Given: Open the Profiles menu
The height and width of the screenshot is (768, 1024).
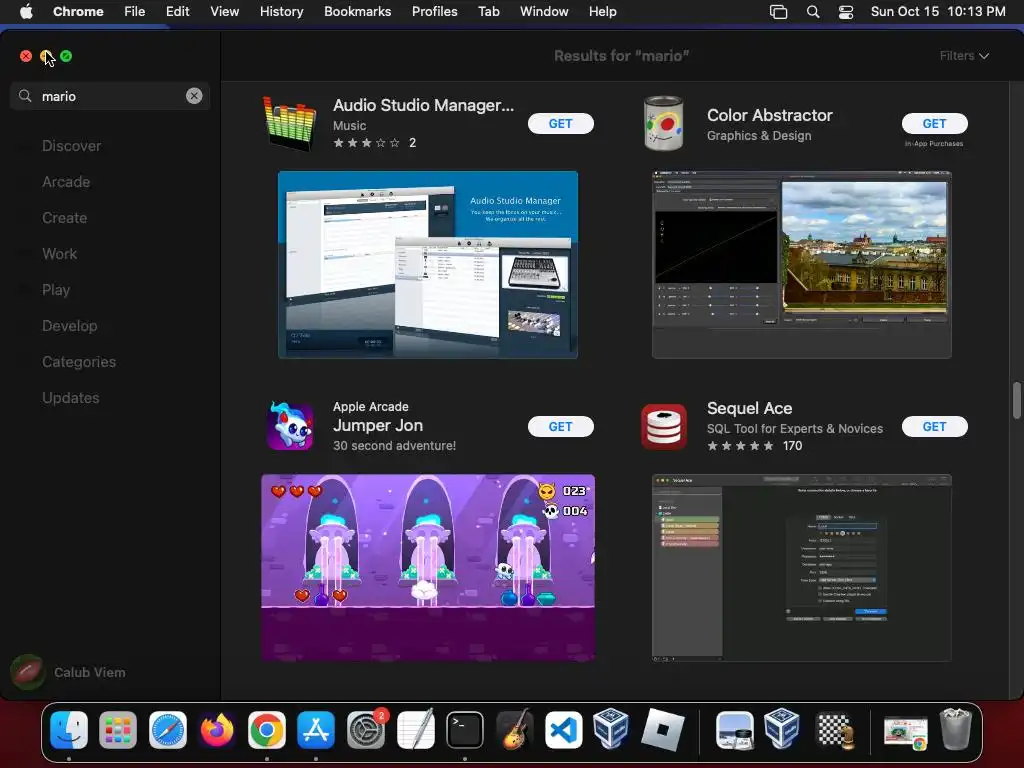Looking at the screenshot, I should [x=434, y=12].
